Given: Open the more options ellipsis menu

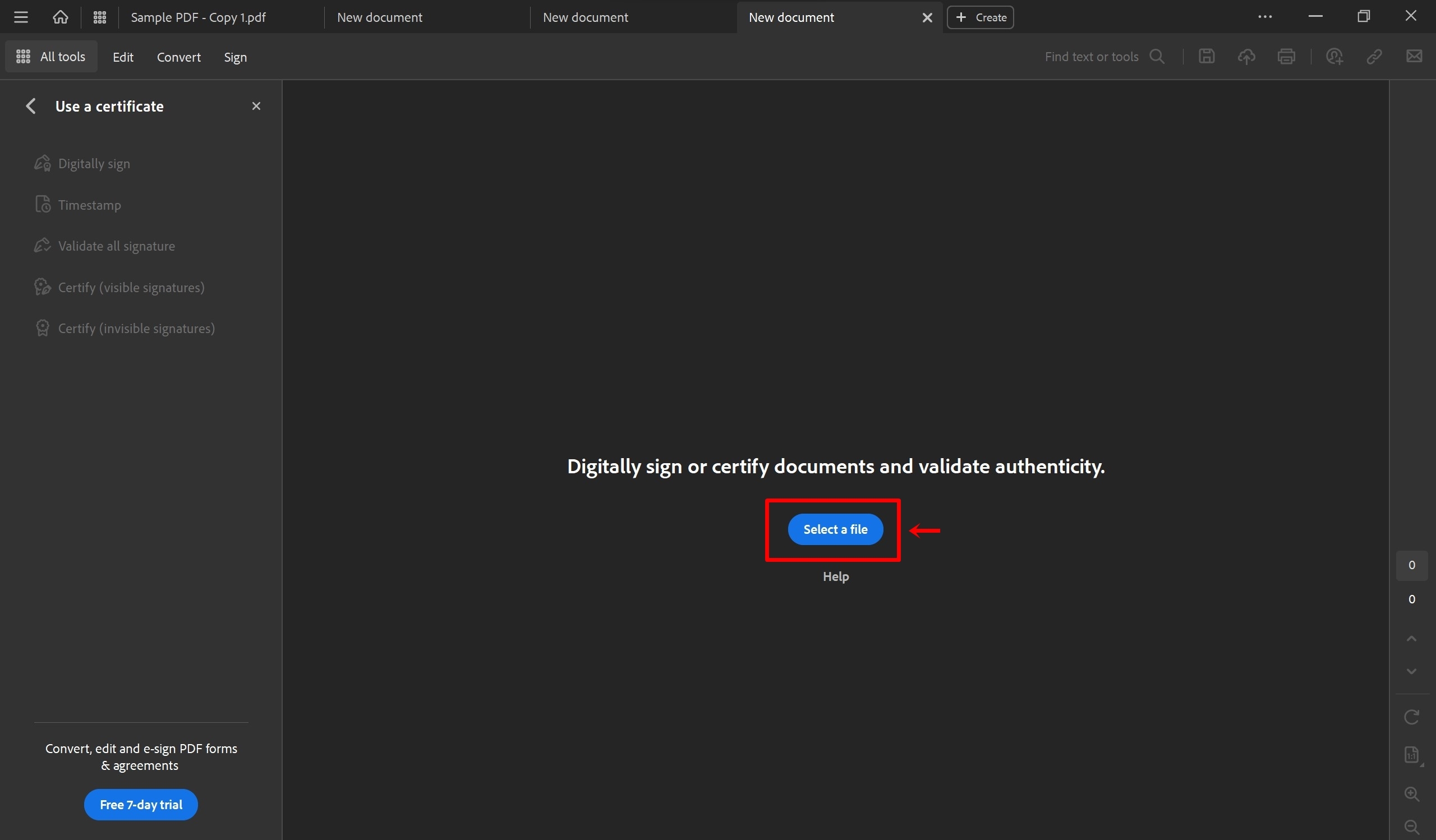Looking at the screenshot, I should [x=1265, y=16].
